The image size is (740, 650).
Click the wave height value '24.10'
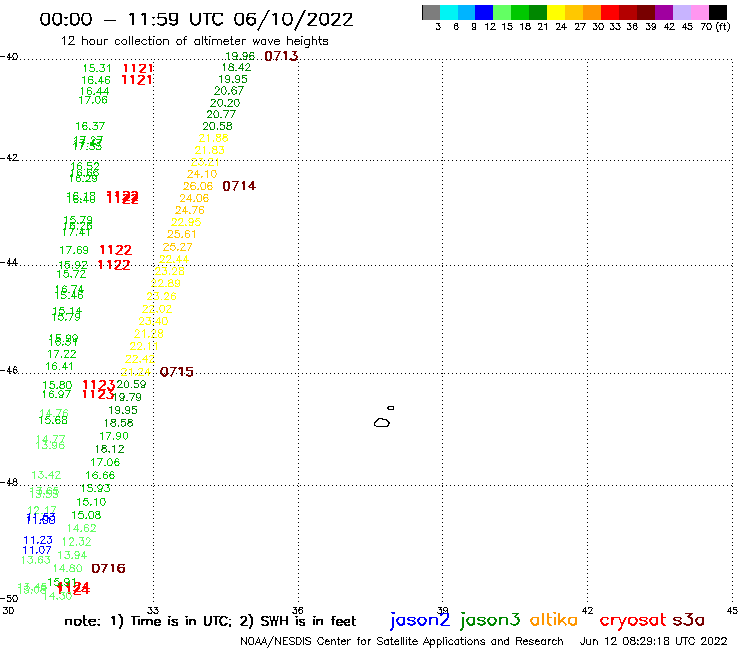click(x=202, y=174)
